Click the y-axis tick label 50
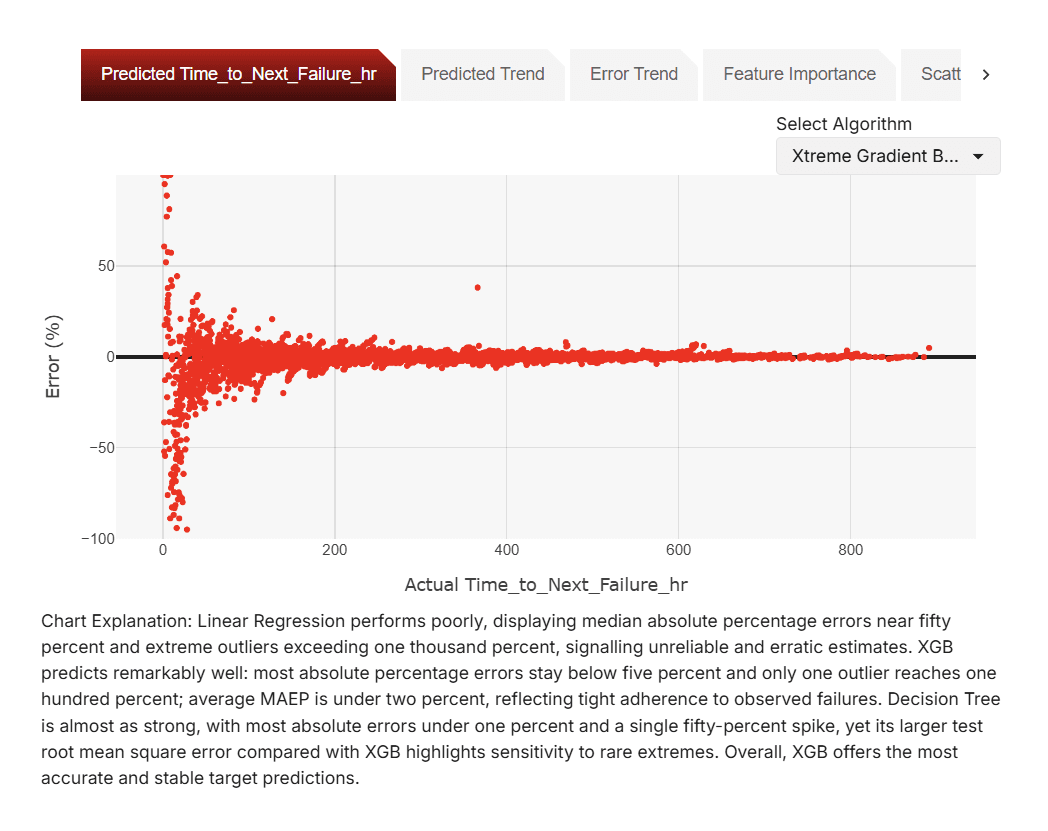1048x831 pixels. pyautogui.click(x=106, y=266)
